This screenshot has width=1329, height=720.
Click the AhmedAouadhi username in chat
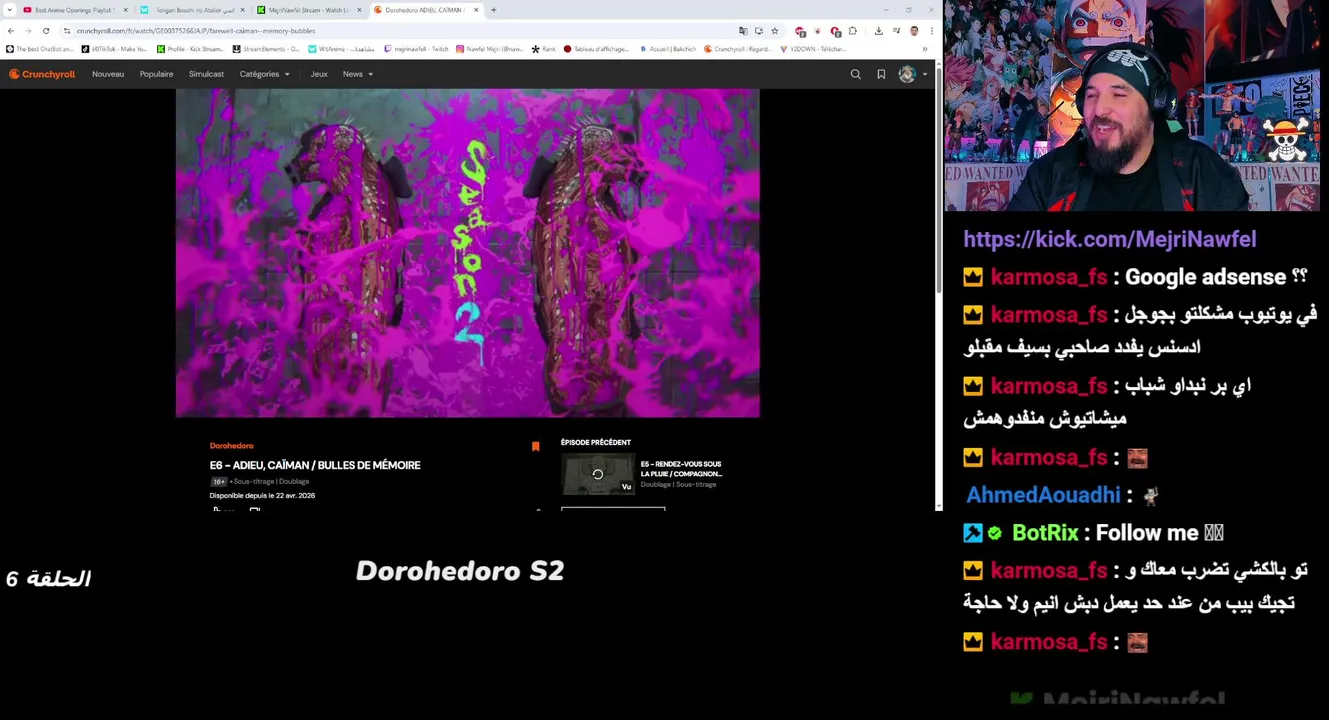1043,495
